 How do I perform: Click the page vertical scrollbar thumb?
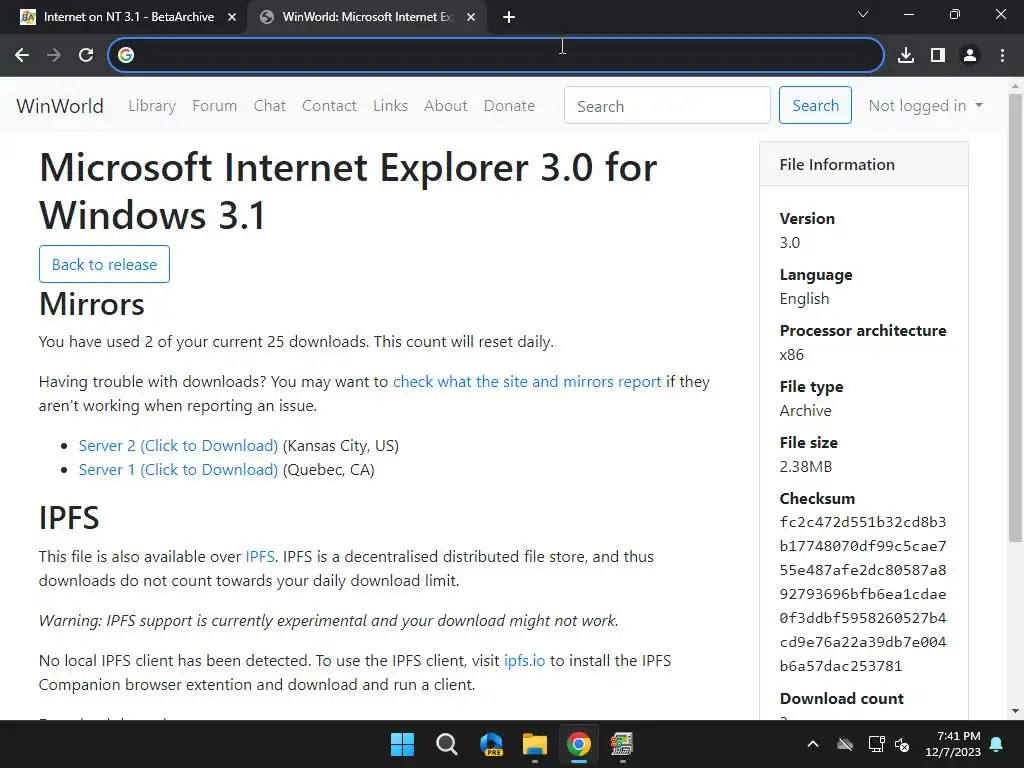pos(1015,317)
